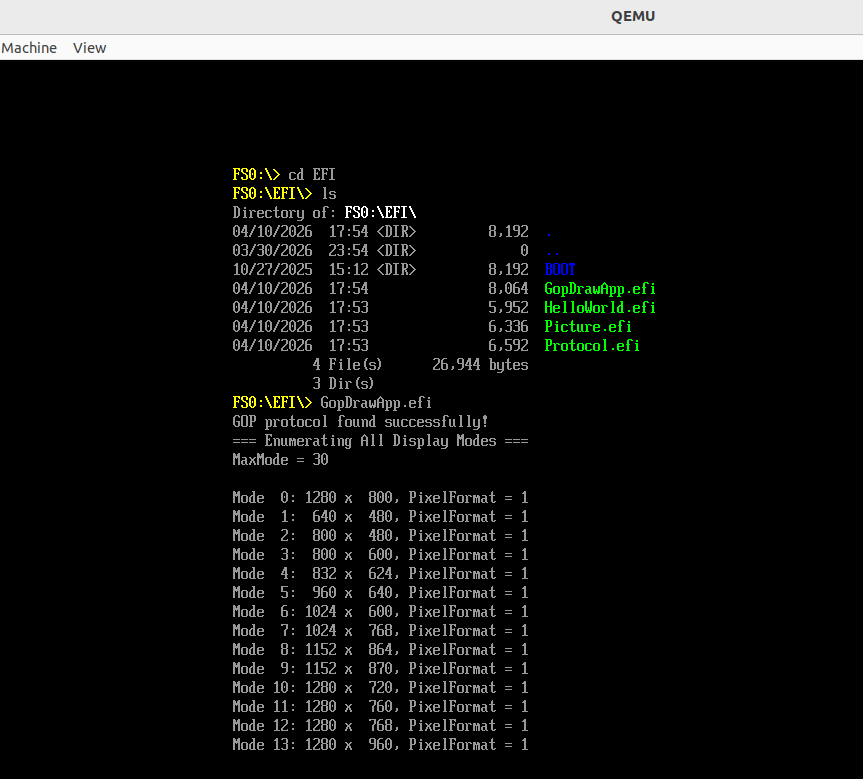Click the Mode 3: 800 x 600 line
This screenshot has width=863, height=779.
coord(380,554)
